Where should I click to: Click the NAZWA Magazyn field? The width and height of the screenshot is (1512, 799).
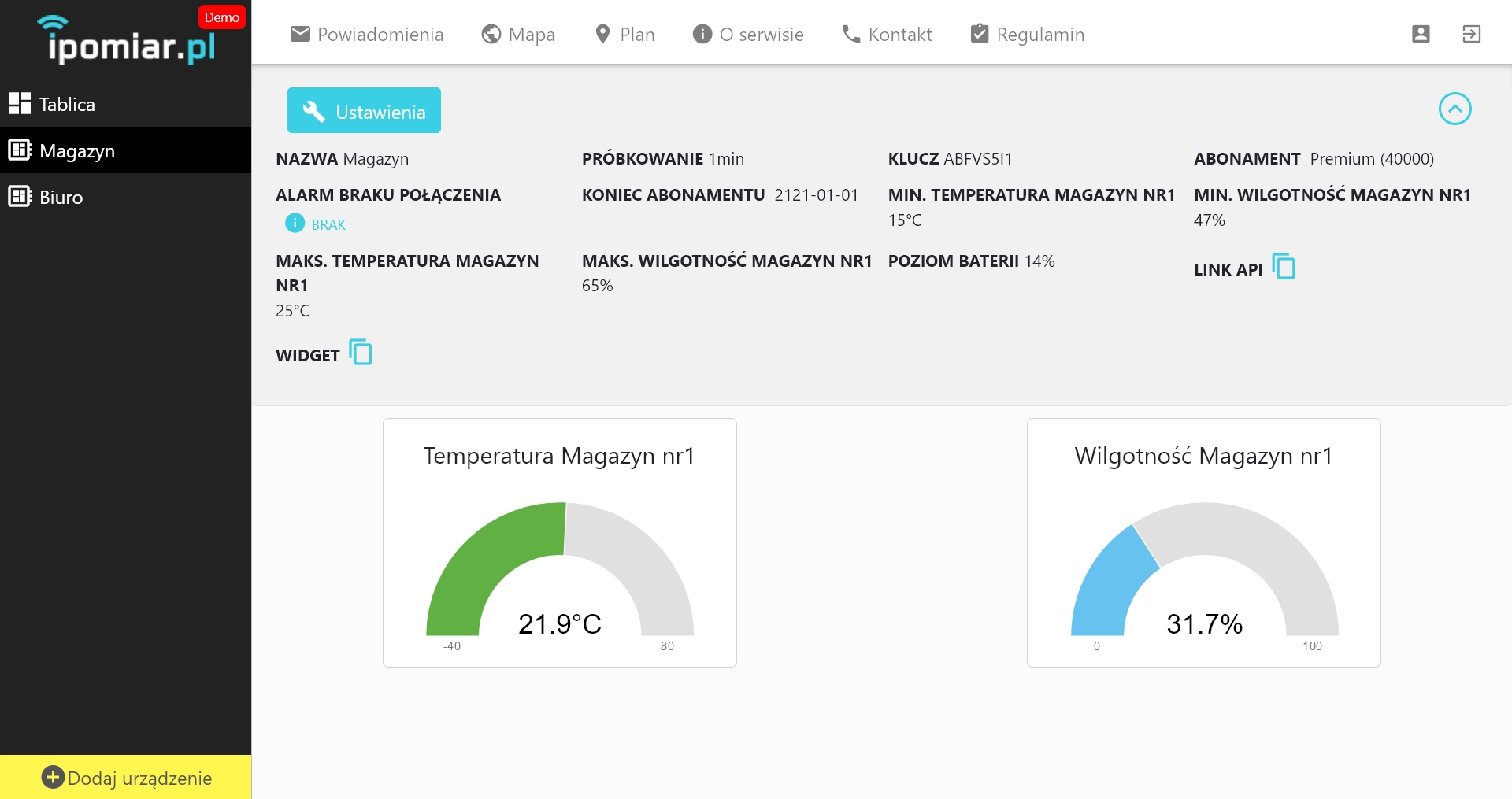[343, 159]
